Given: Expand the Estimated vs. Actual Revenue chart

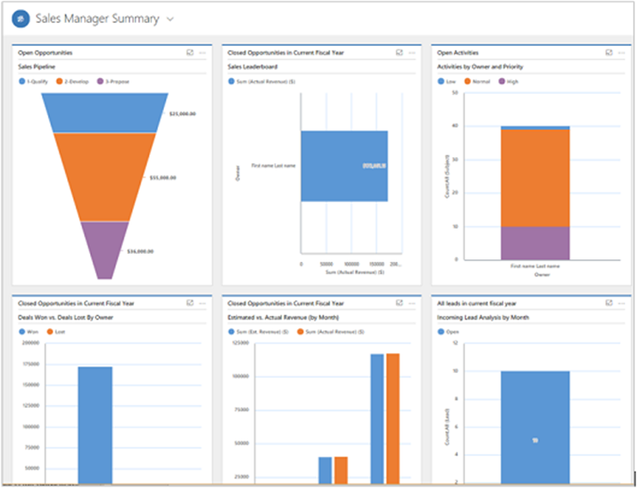Looking at the screenshot, I should point(399,303).
